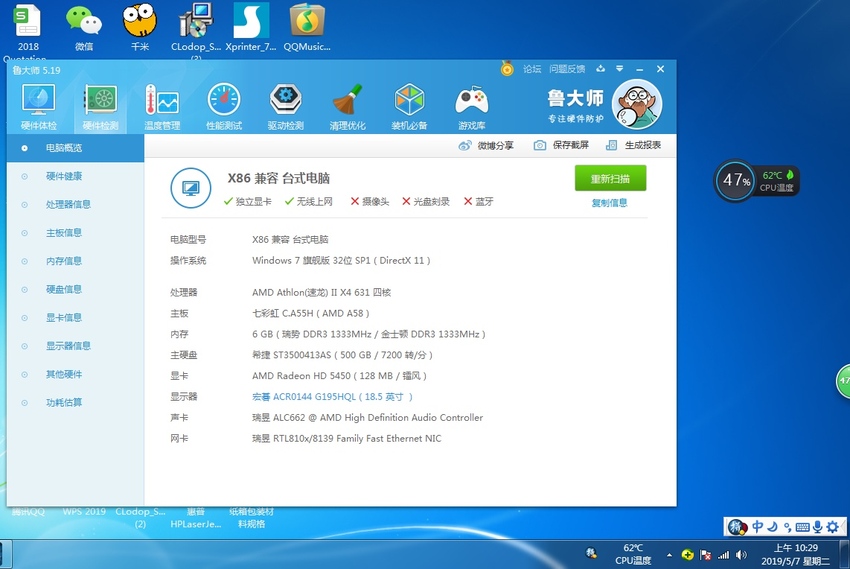Open 硬件体检 hardware checkup section

(38, 107)
